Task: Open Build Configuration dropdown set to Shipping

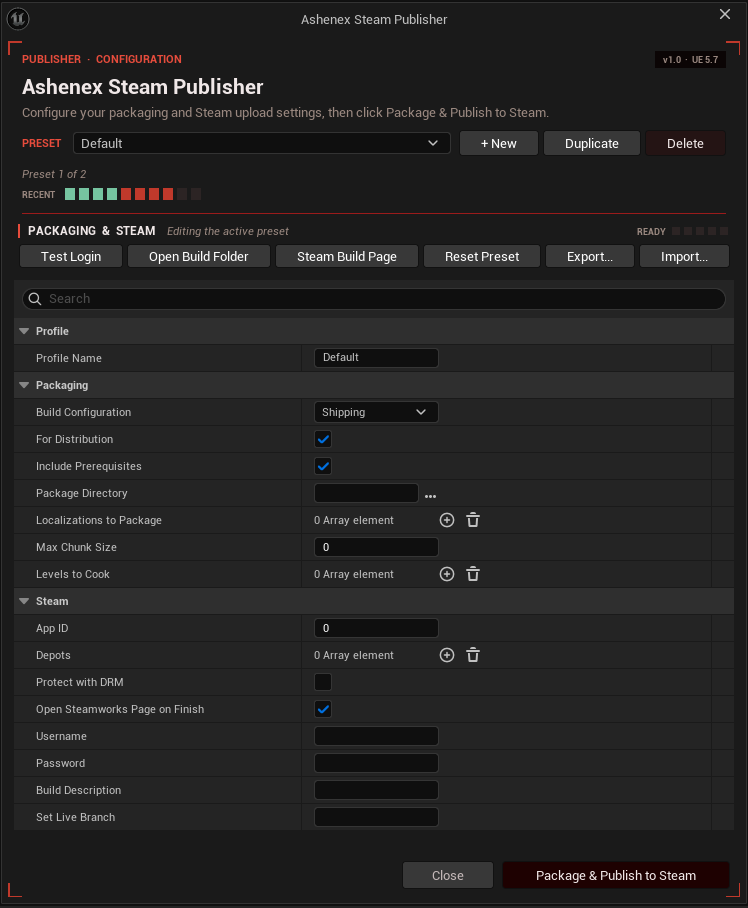Action: pyautogui.click(x=376, y=412)
